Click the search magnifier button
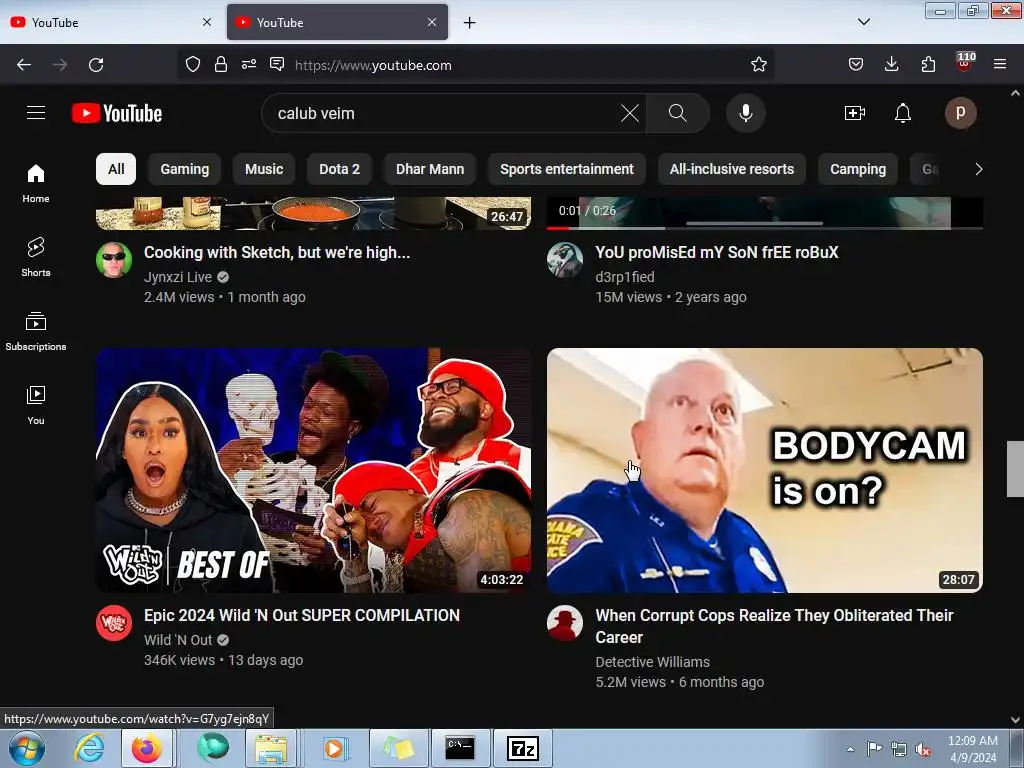The width and height of the screenshot is (1024, 768). pos(677,113)
